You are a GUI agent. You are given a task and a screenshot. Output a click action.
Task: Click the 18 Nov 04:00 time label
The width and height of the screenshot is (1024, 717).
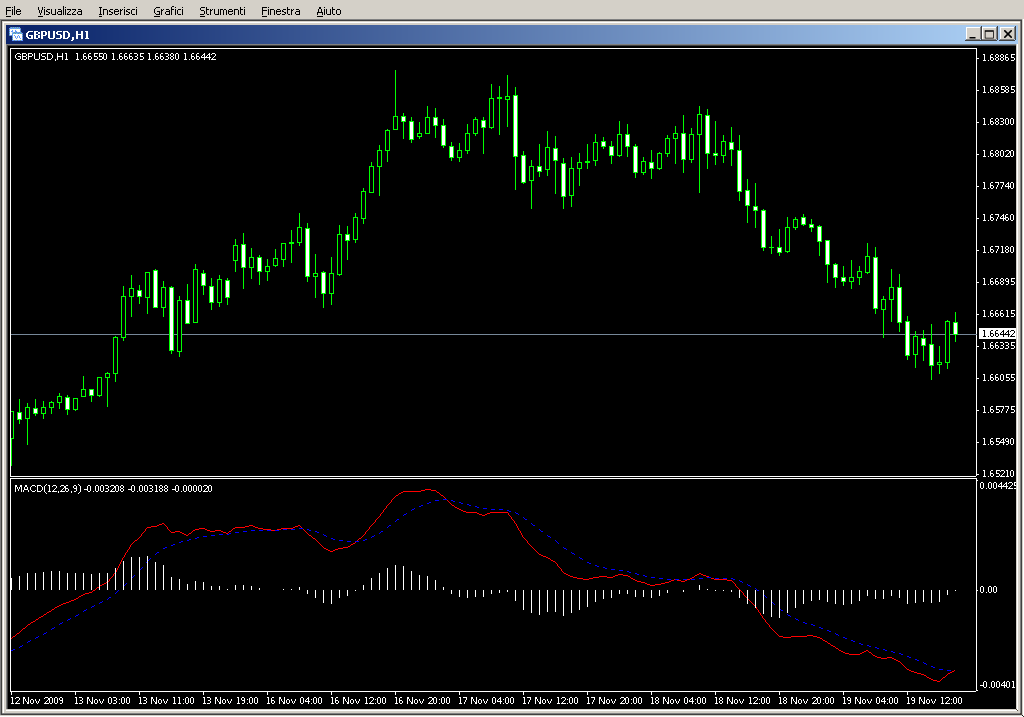(678, 701)
